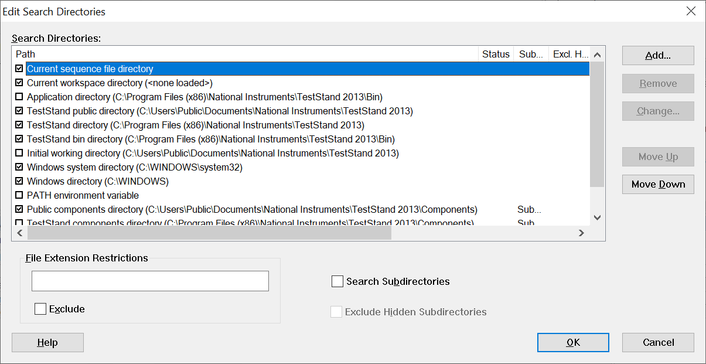Viewport: 706px width, 364px height.
Task: Select 'TestStand directory (C:\Program Files (x86)...' row
Action: click(x=195, y=125)
